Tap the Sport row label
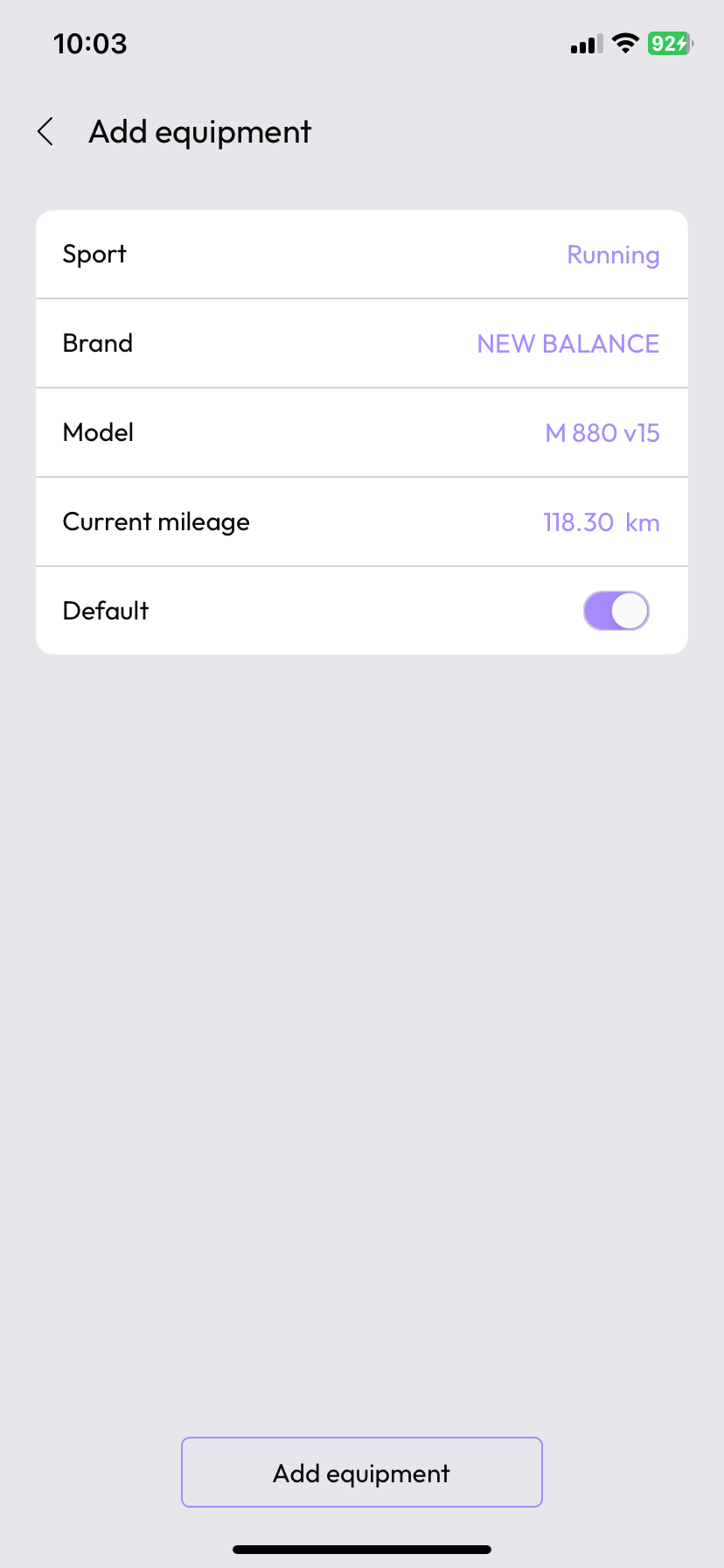Screen dimensions: 724x1568 94,255
